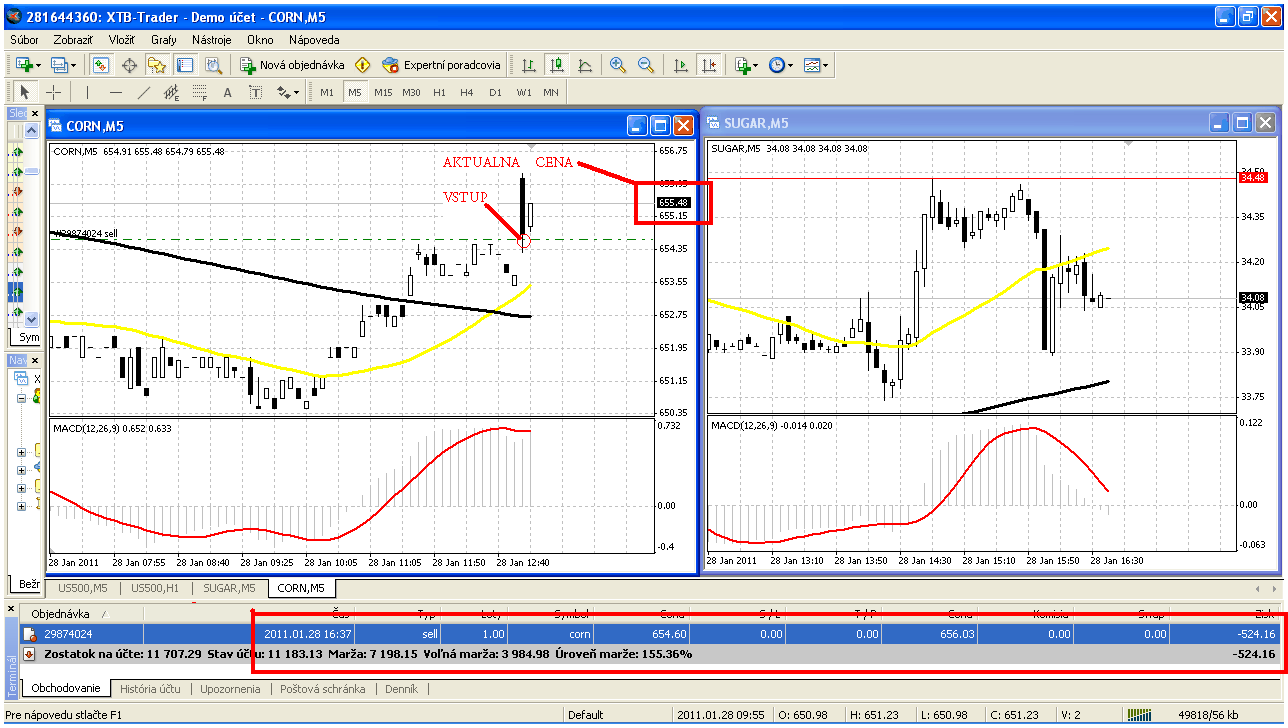1288x728 pixels.
Task: Click the Expertní poradcovia button
Action: [441, 65]
